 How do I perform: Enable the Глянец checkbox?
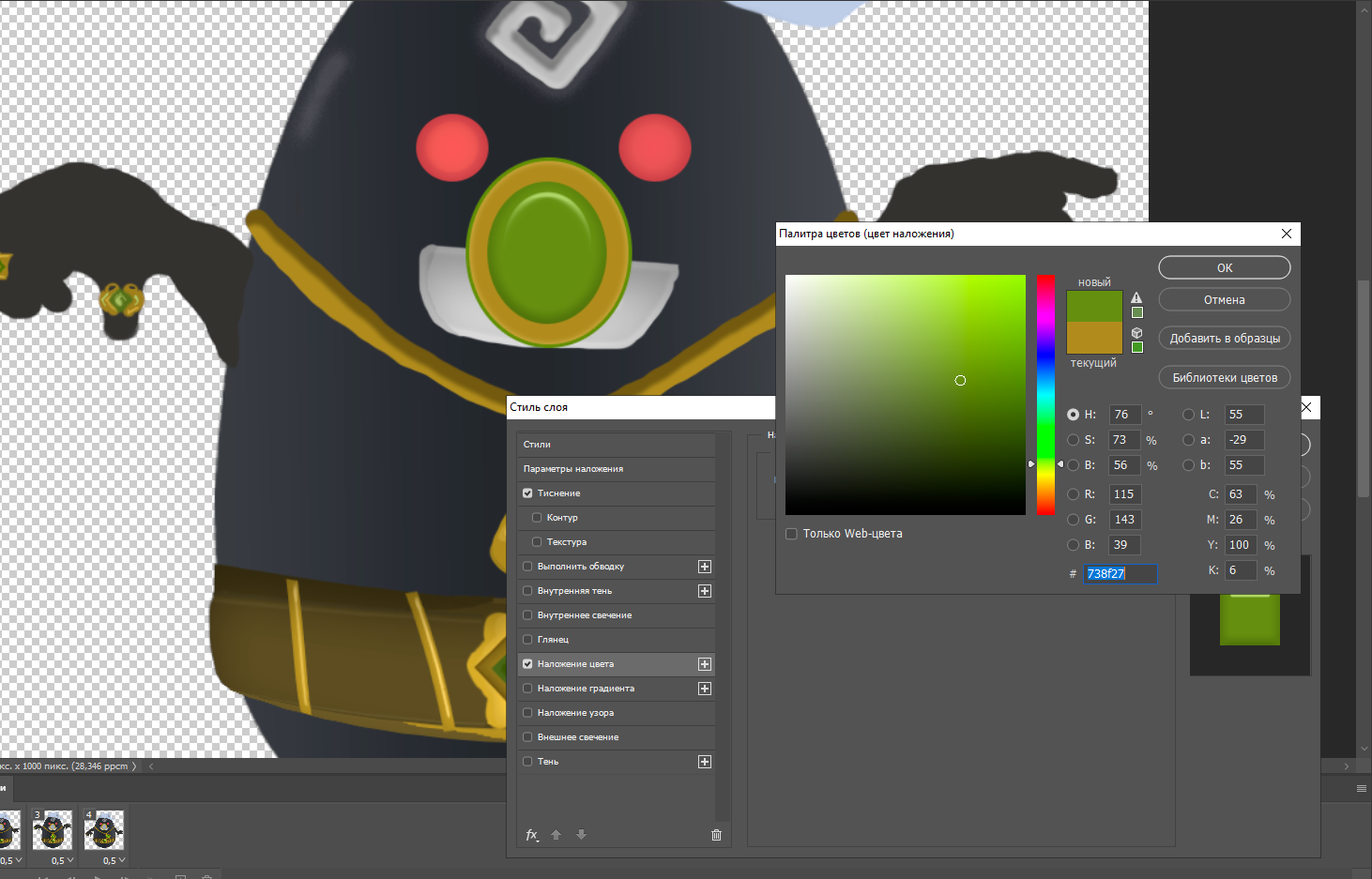point(527,640)
